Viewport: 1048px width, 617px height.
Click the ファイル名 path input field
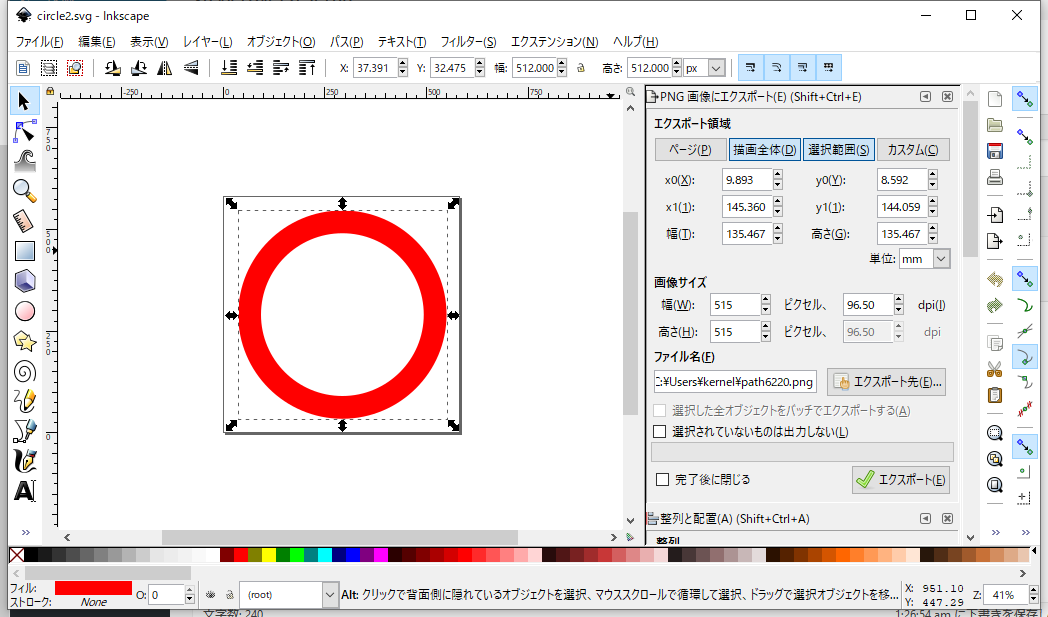pos(735,382)
